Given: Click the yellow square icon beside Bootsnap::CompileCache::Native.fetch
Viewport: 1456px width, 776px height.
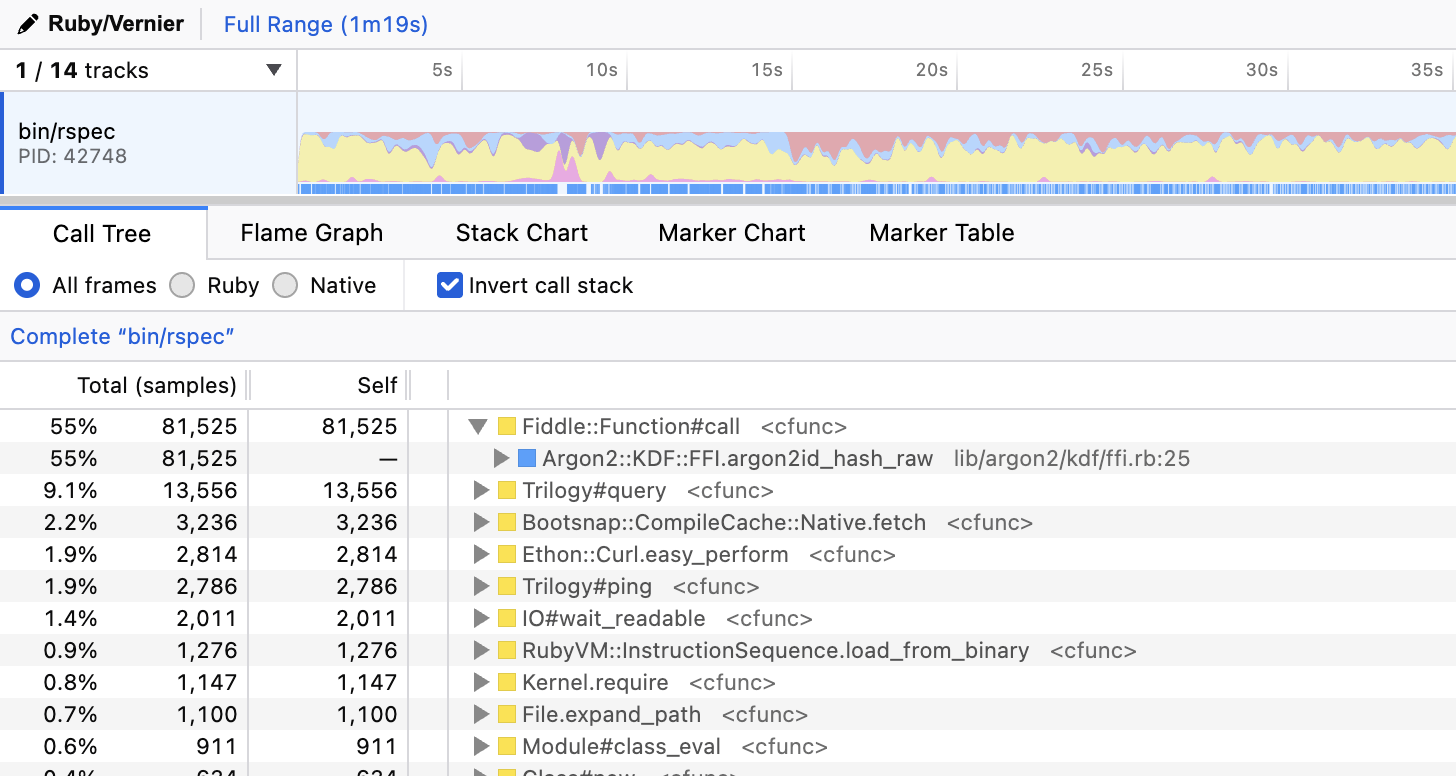Looking at the screenshot, I should [x=507, y=523].
